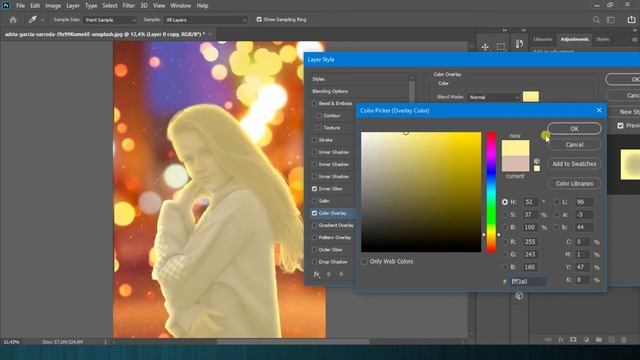Expand the tool preset picker arrow

pyautogui.click(x=42, y=20)
